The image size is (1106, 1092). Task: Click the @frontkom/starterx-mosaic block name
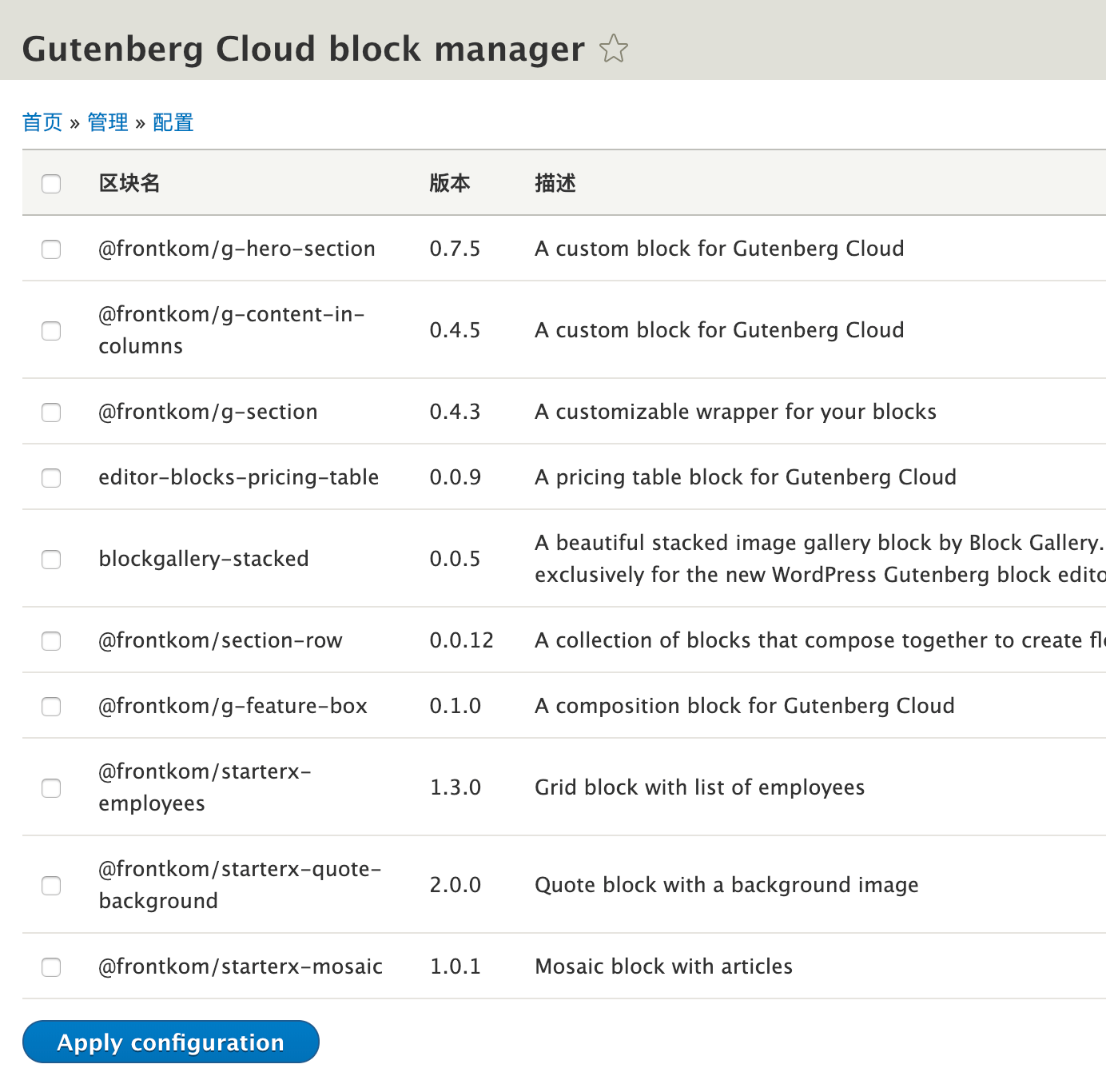(241, 966)
